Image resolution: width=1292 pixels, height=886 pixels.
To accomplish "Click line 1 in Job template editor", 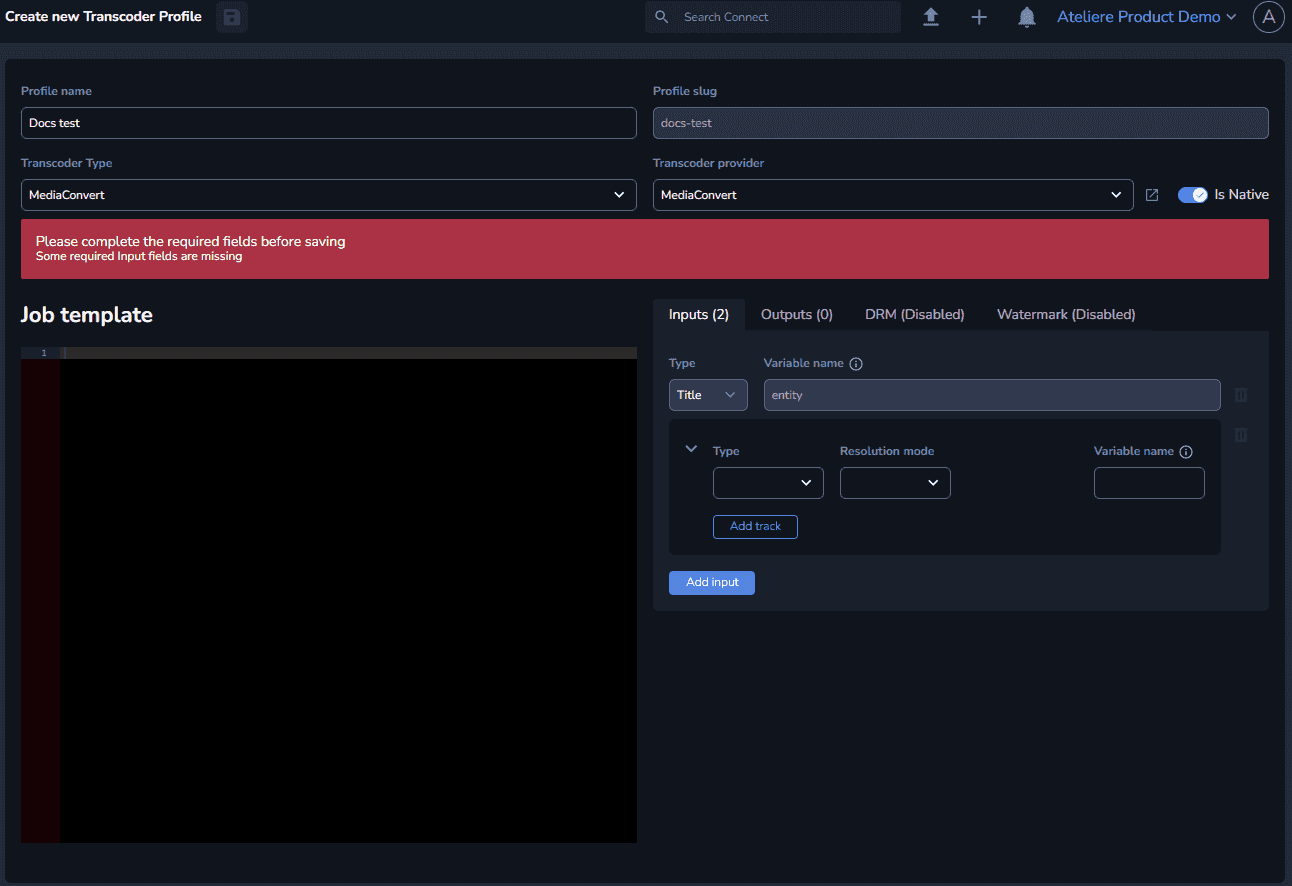I will (x=349, y=353).
